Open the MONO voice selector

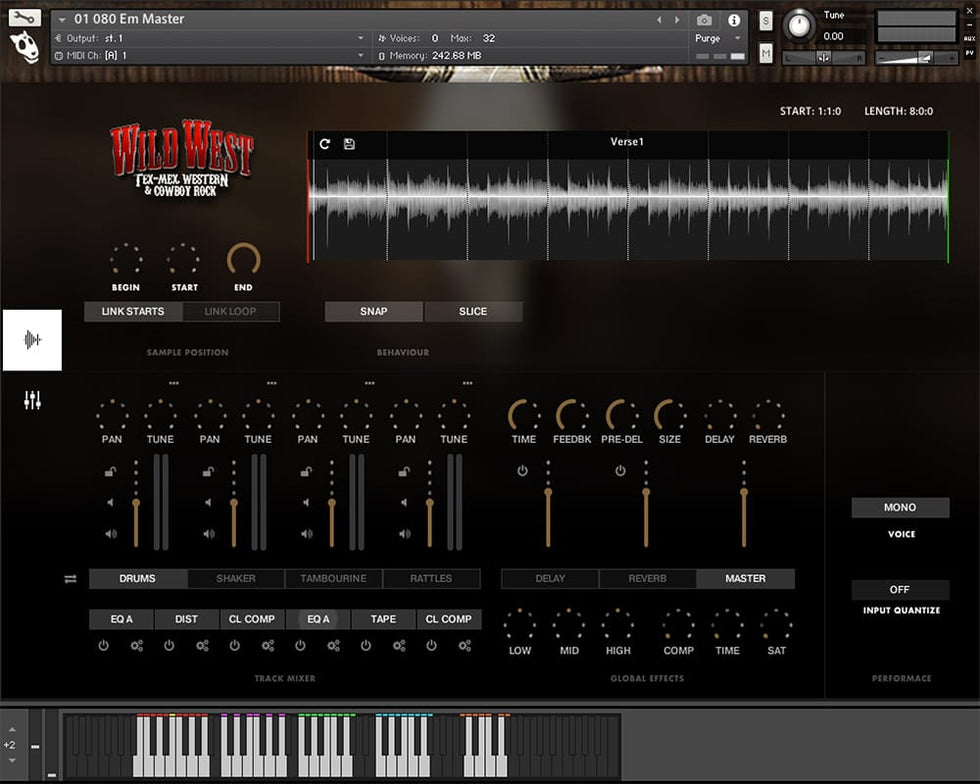pyautogui.click(x=900, y=508)
